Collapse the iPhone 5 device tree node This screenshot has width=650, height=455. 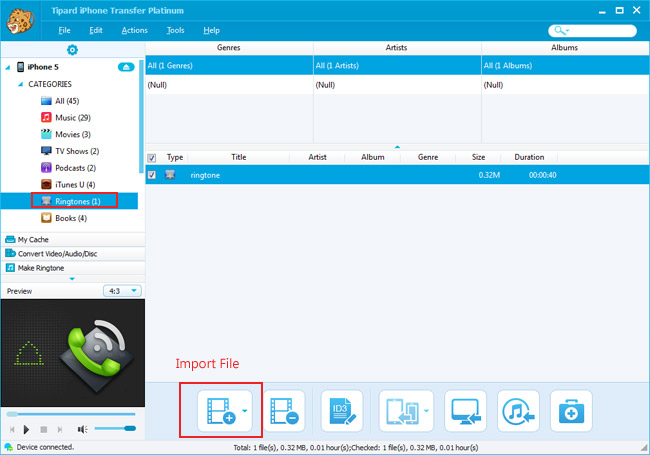[x=8, y=67]
